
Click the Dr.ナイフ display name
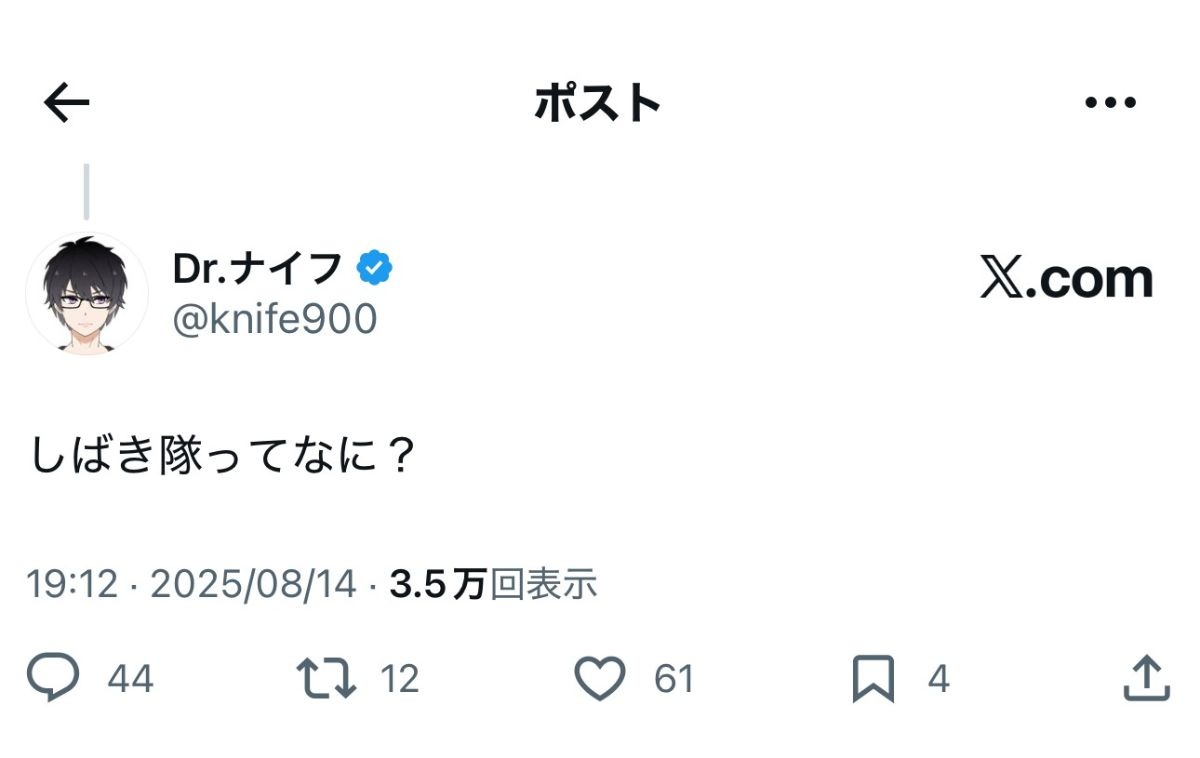258,268
